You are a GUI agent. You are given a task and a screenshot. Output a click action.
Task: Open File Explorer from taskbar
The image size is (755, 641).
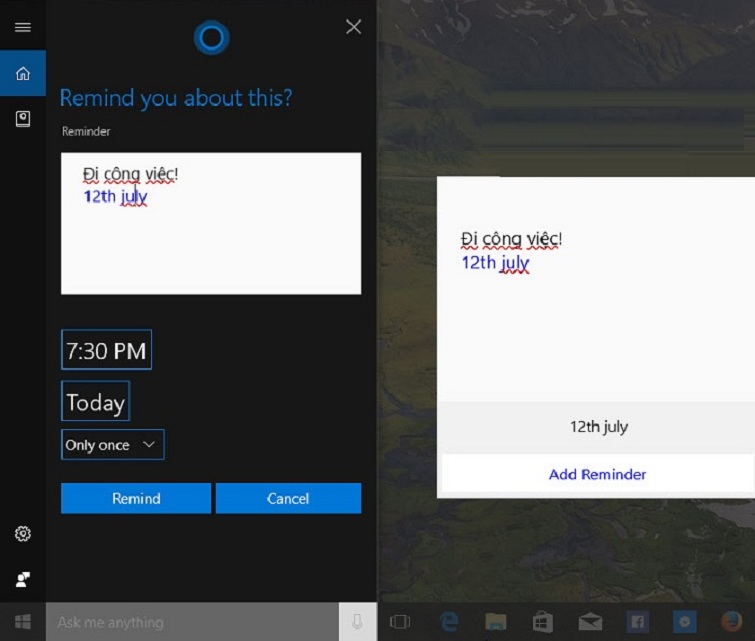point(496,622)
